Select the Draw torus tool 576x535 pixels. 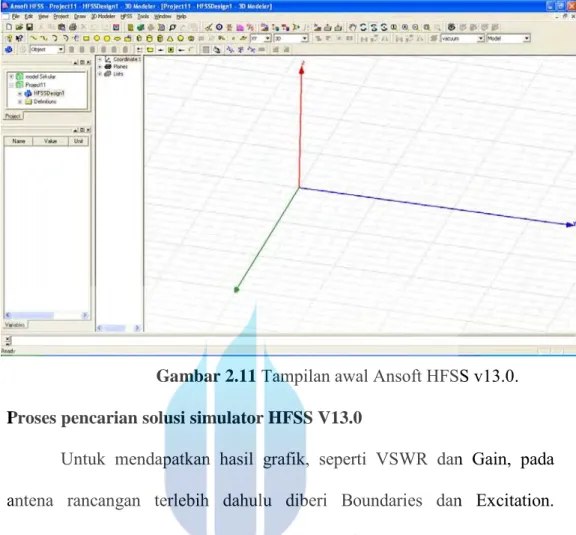(191, 38)
